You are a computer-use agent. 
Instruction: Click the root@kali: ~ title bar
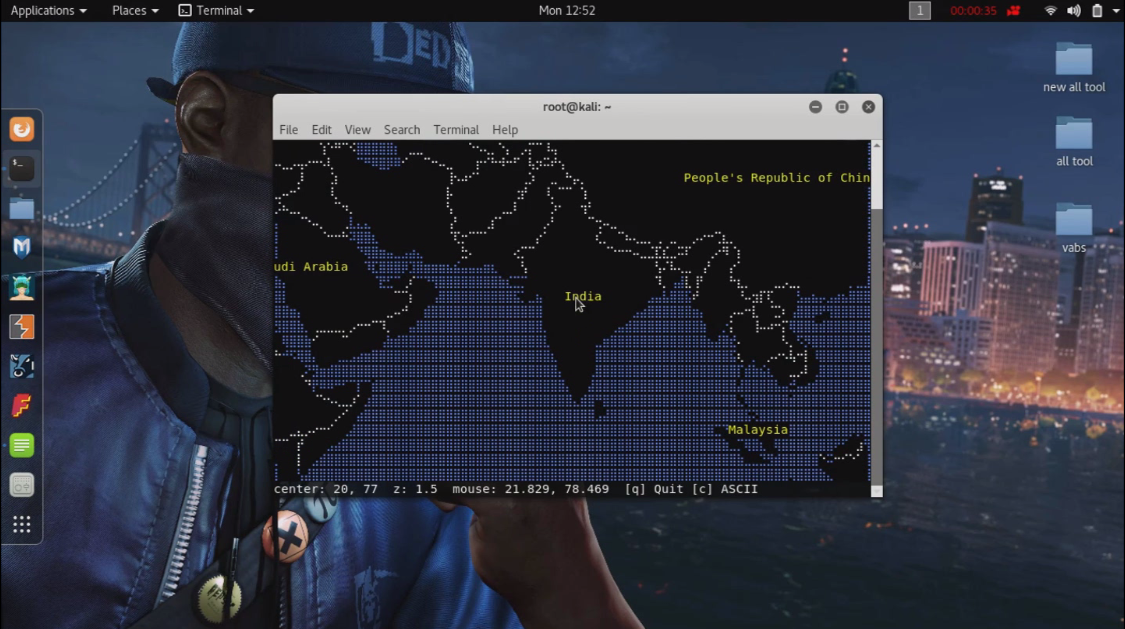pos(577,107)
